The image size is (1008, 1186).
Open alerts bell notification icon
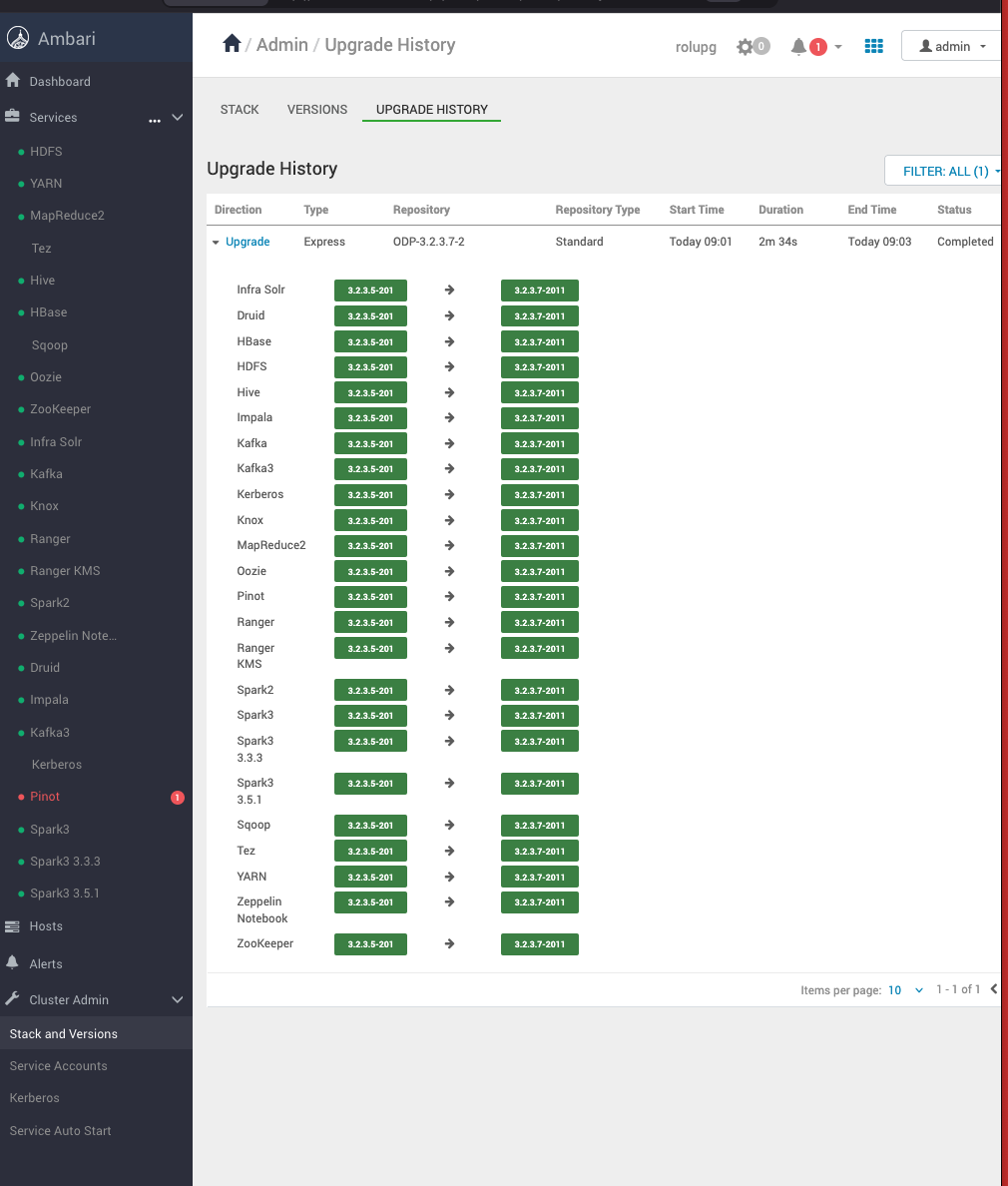pyautogui.click(x=798, y=47)
